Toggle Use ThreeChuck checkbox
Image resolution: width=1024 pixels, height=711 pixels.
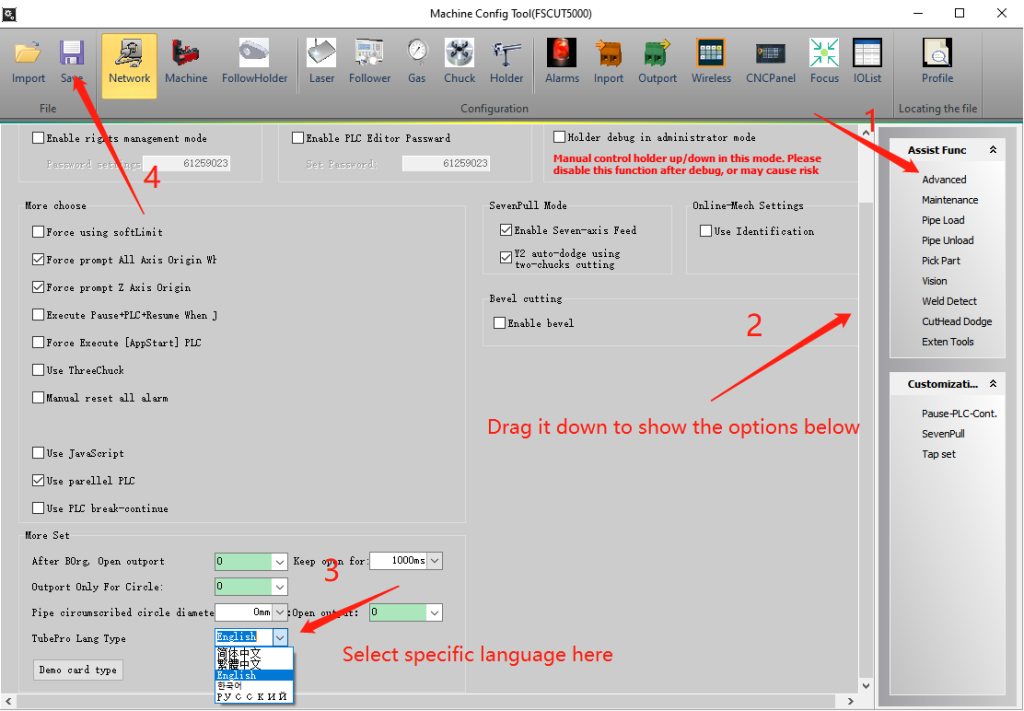tap(38, 370)
